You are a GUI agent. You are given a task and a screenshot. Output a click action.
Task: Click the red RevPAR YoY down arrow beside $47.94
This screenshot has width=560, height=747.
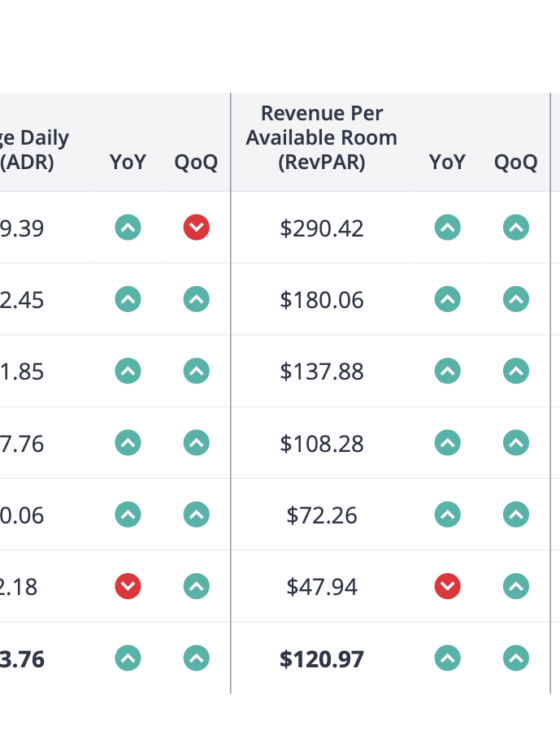pyautogui.click(x=448, y=586)
